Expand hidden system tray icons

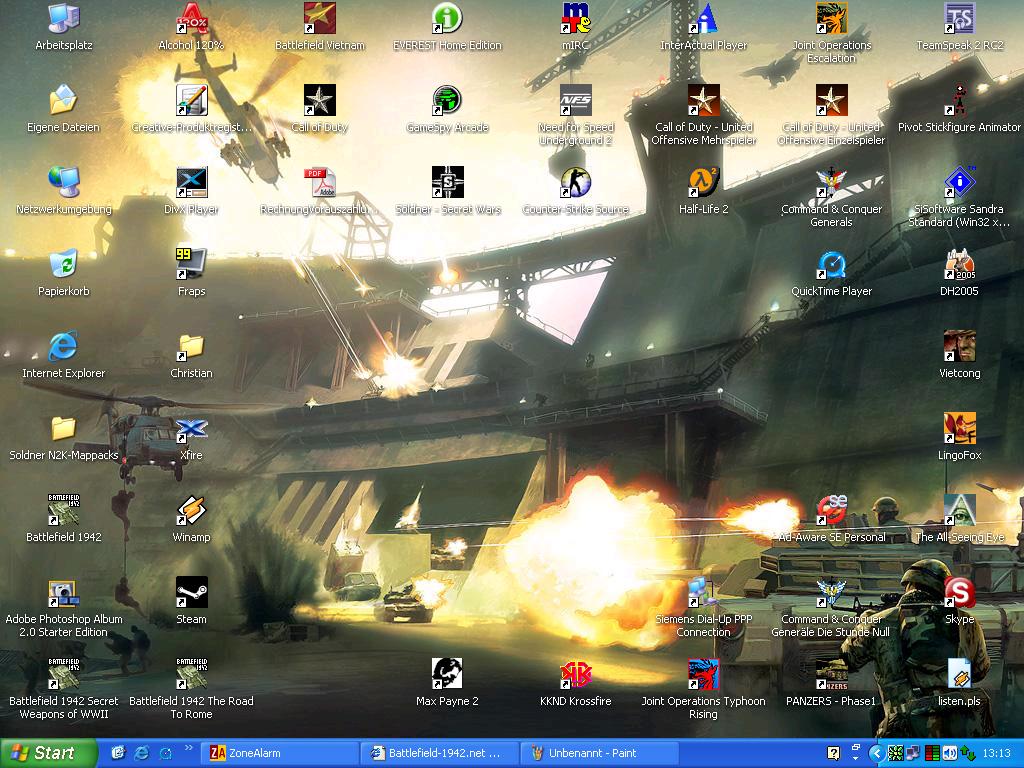point(876,754)
